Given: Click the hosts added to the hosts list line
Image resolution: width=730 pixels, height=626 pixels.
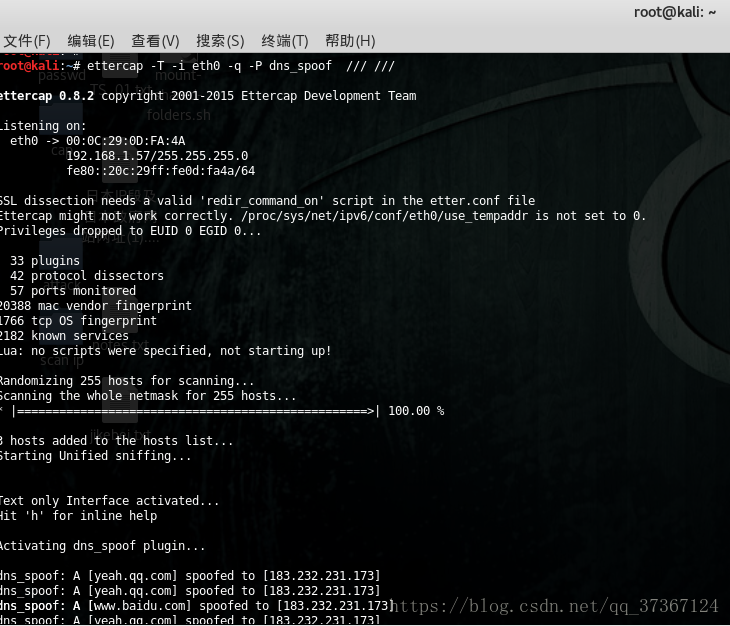Looking at the screenshot, I should (116, 441).
